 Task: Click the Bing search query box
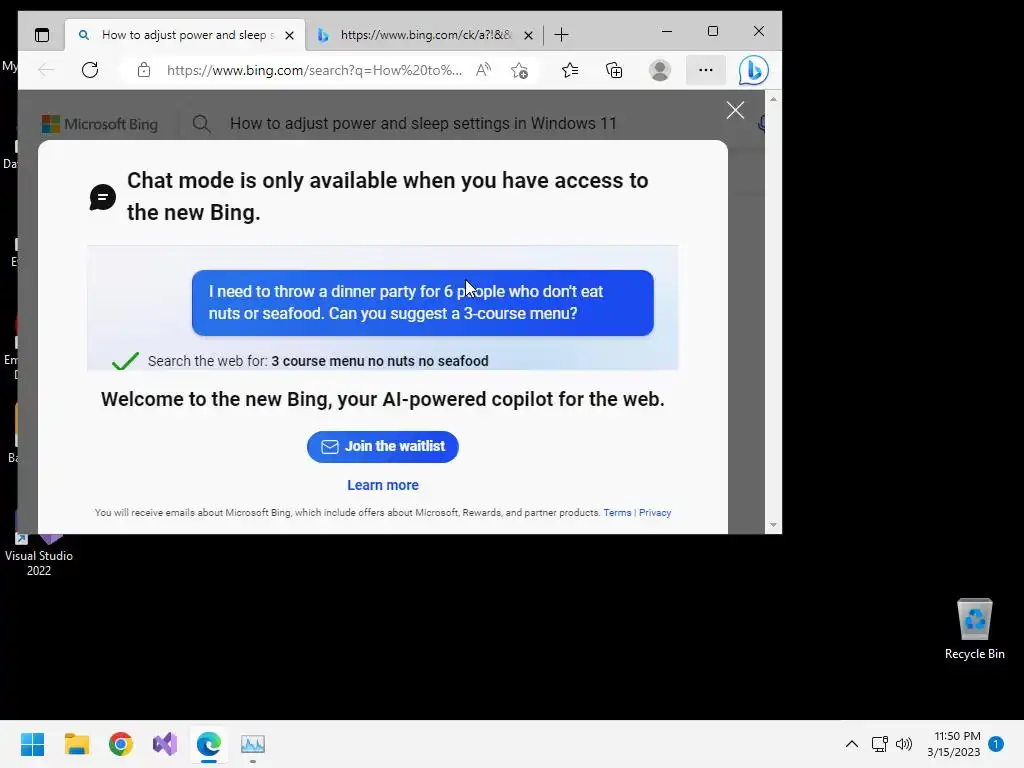(x=423, y=123)
